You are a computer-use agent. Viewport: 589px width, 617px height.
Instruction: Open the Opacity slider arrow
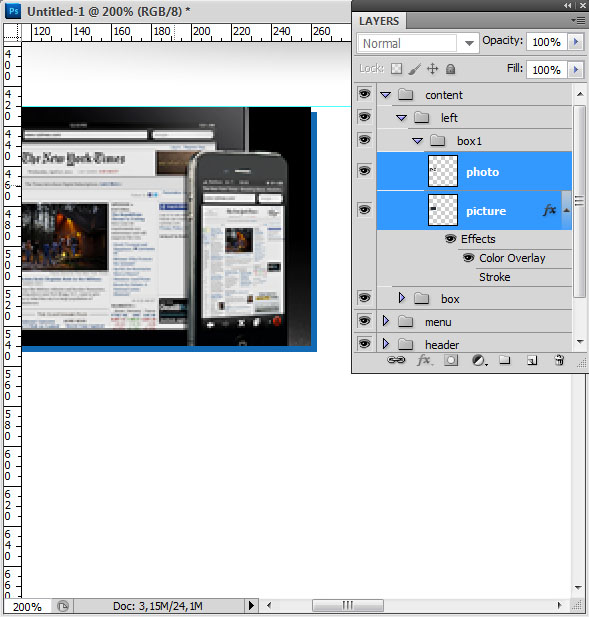[x=576, y=42]
